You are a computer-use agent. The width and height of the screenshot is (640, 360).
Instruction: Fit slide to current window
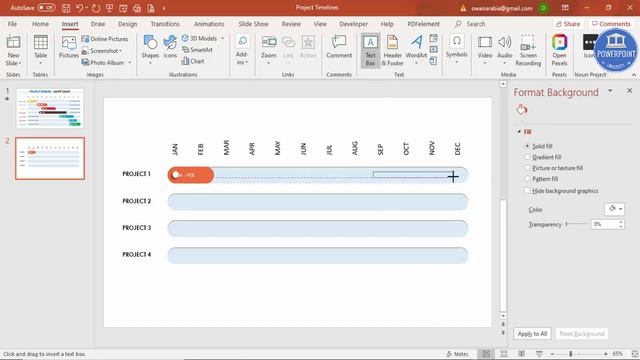(x=635, y=354)
